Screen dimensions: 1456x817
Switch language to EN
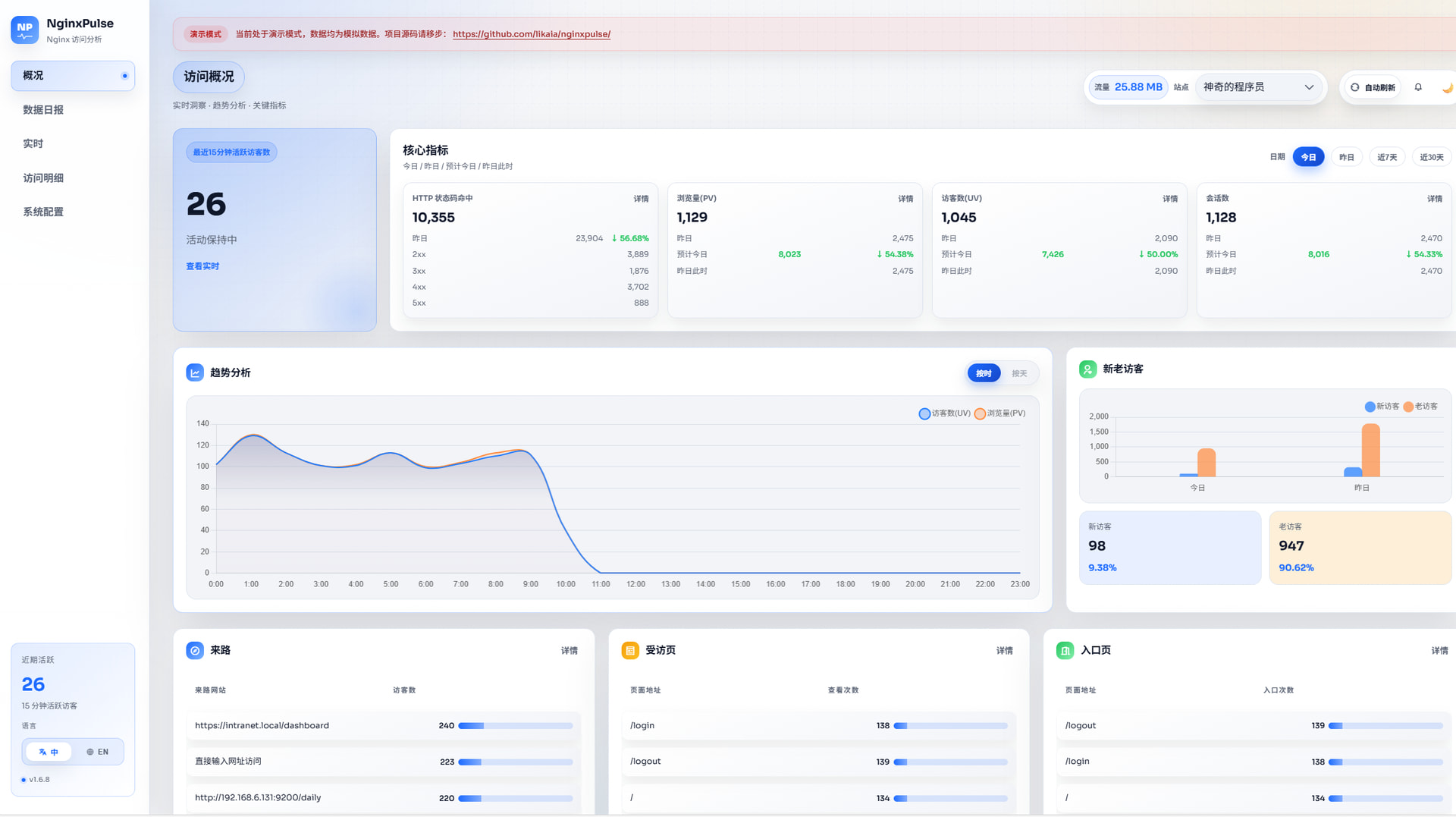click(x=97, y=752)
